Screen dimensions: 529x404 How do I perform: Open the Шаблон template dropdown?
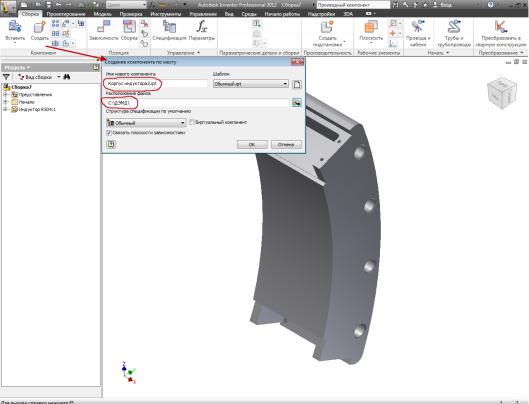(x=251, y=84)
